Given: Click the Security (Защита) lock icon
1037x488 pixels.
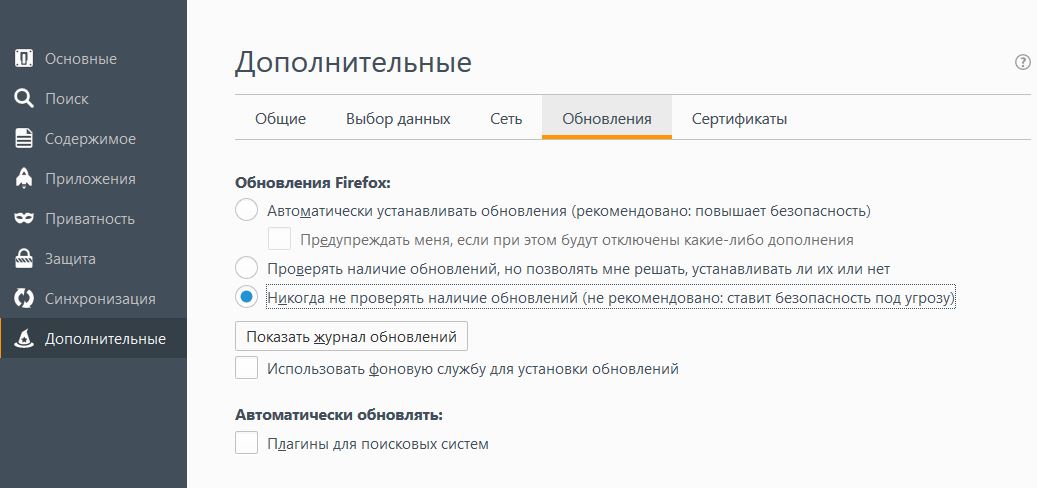Looking at the screenshot, I should tap(24, 258).
